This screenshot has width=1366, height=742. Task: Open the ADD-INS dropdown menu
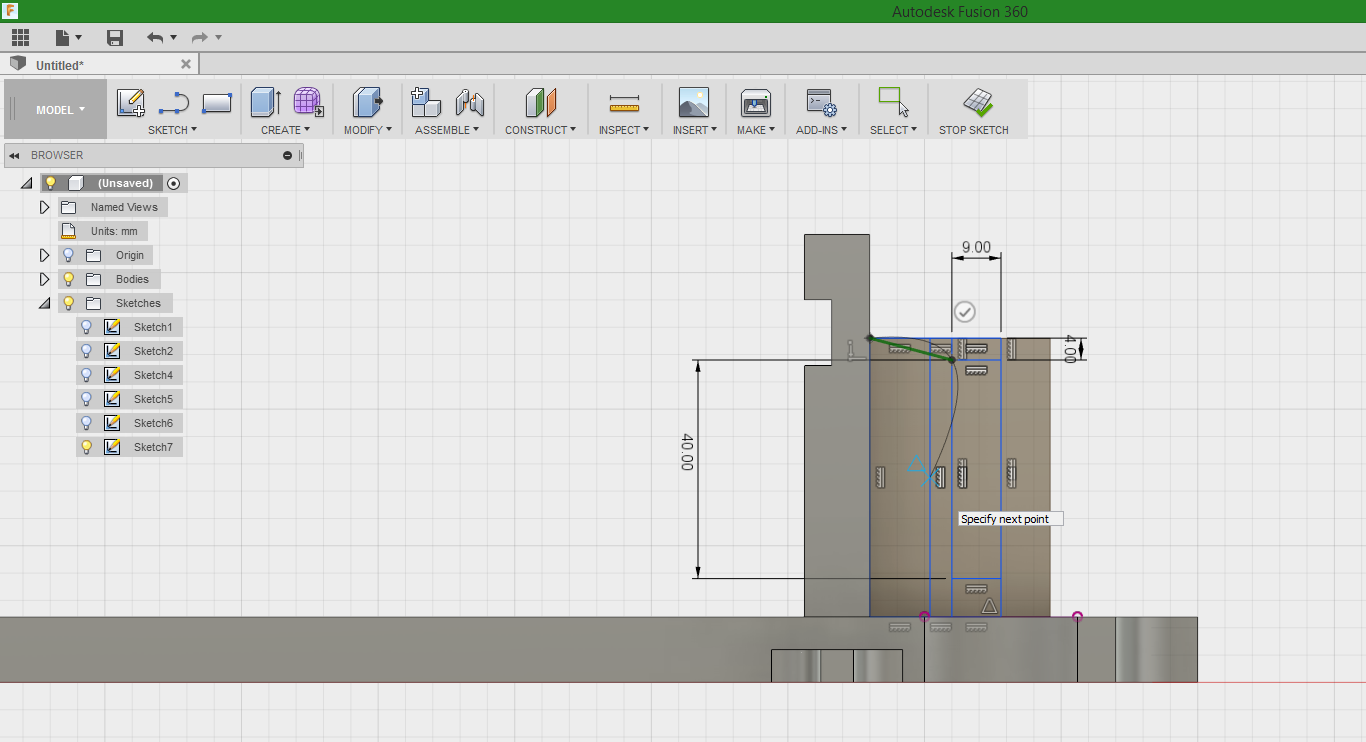point(821,130)
